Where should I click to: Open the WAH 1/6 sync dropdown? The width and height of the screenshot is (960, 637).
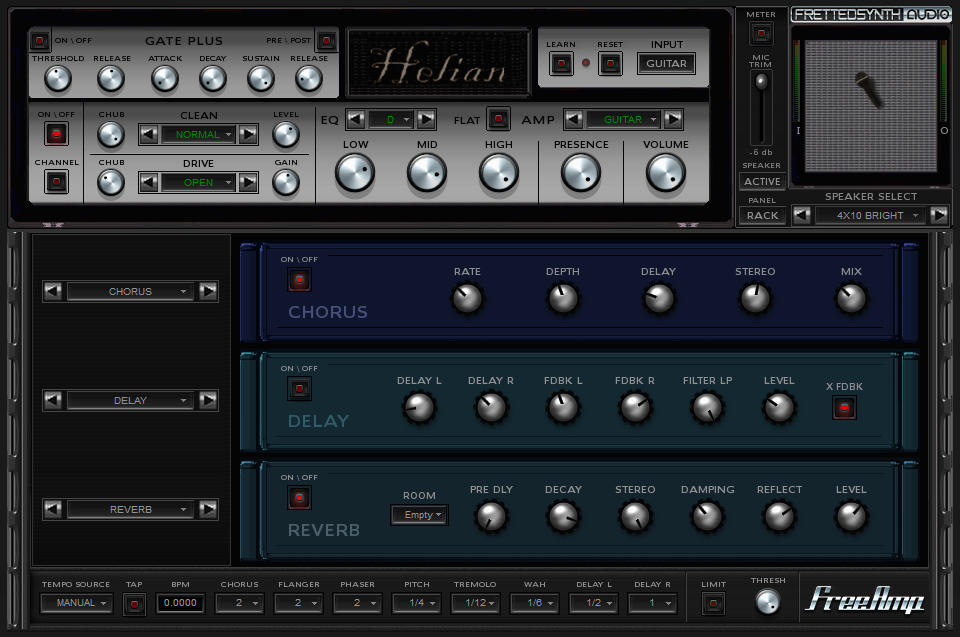click(x=534, y=603)
